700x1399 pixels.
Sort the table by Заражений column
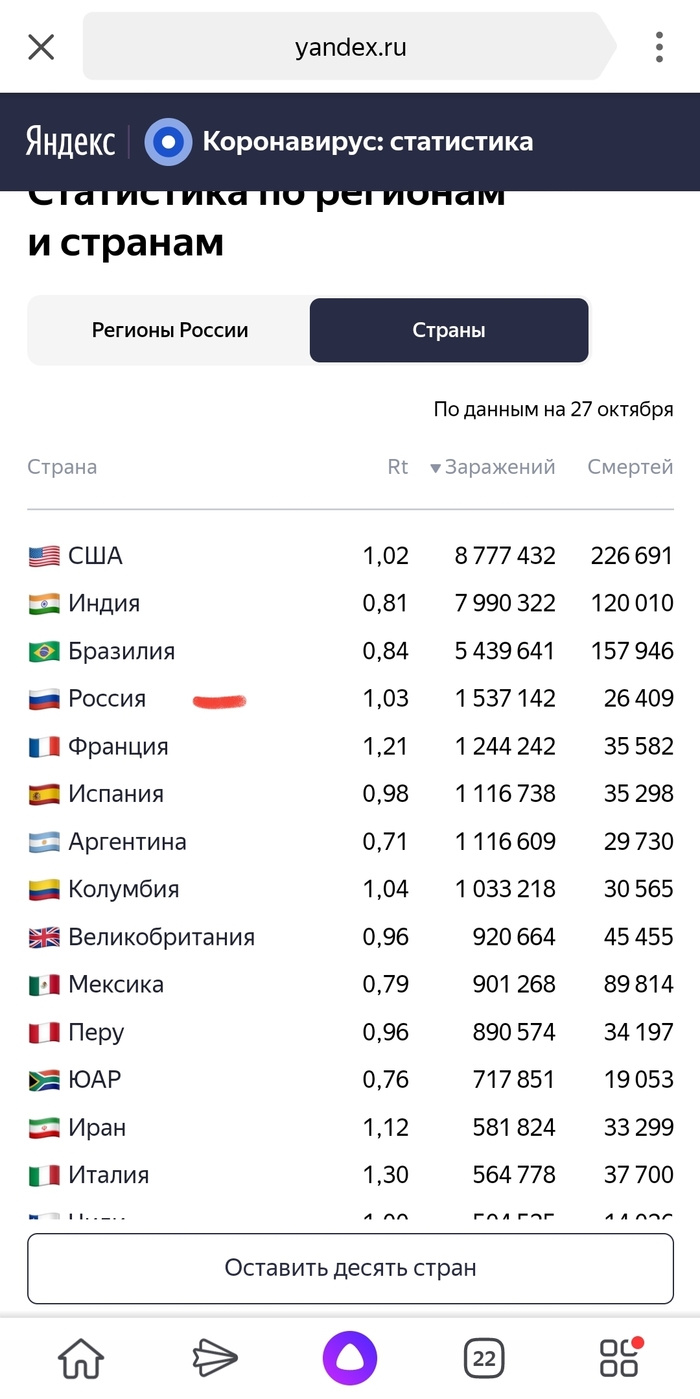[x=493, y=467]
